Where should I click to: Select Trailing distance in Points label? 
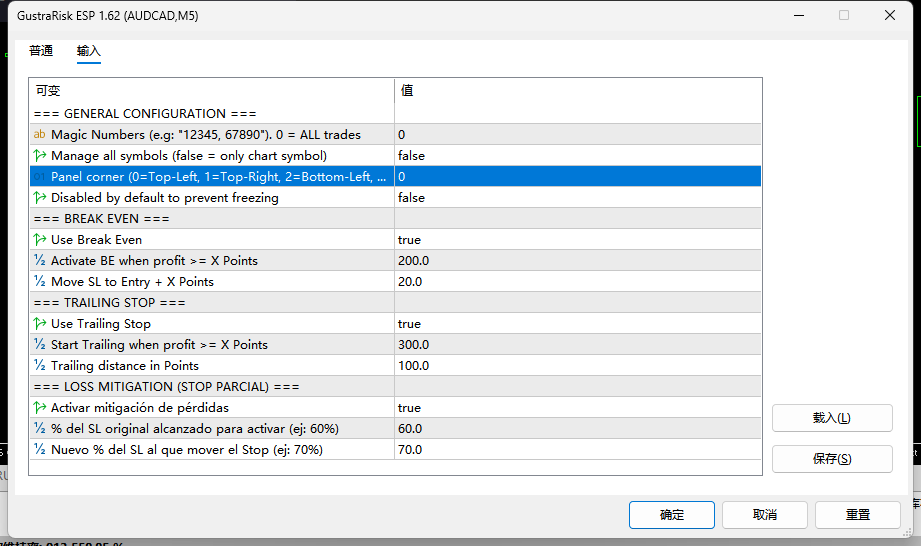[x=125, y=366]
